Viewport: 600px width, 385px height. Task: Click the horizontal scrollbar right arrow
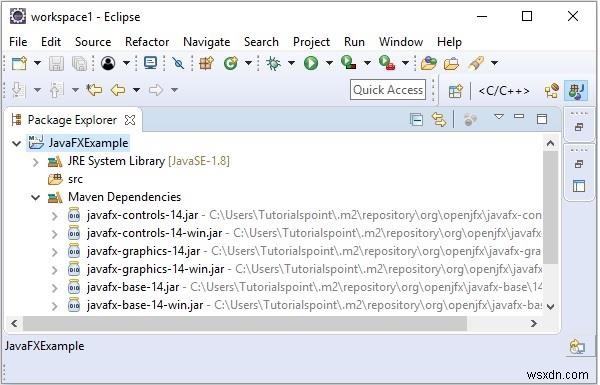(534, 324)
